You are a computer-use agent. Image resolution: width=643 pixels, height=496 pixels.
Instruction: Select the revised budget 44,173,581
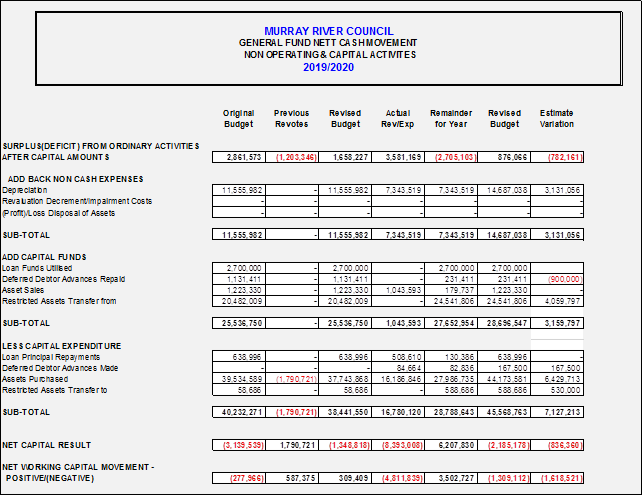504,379
